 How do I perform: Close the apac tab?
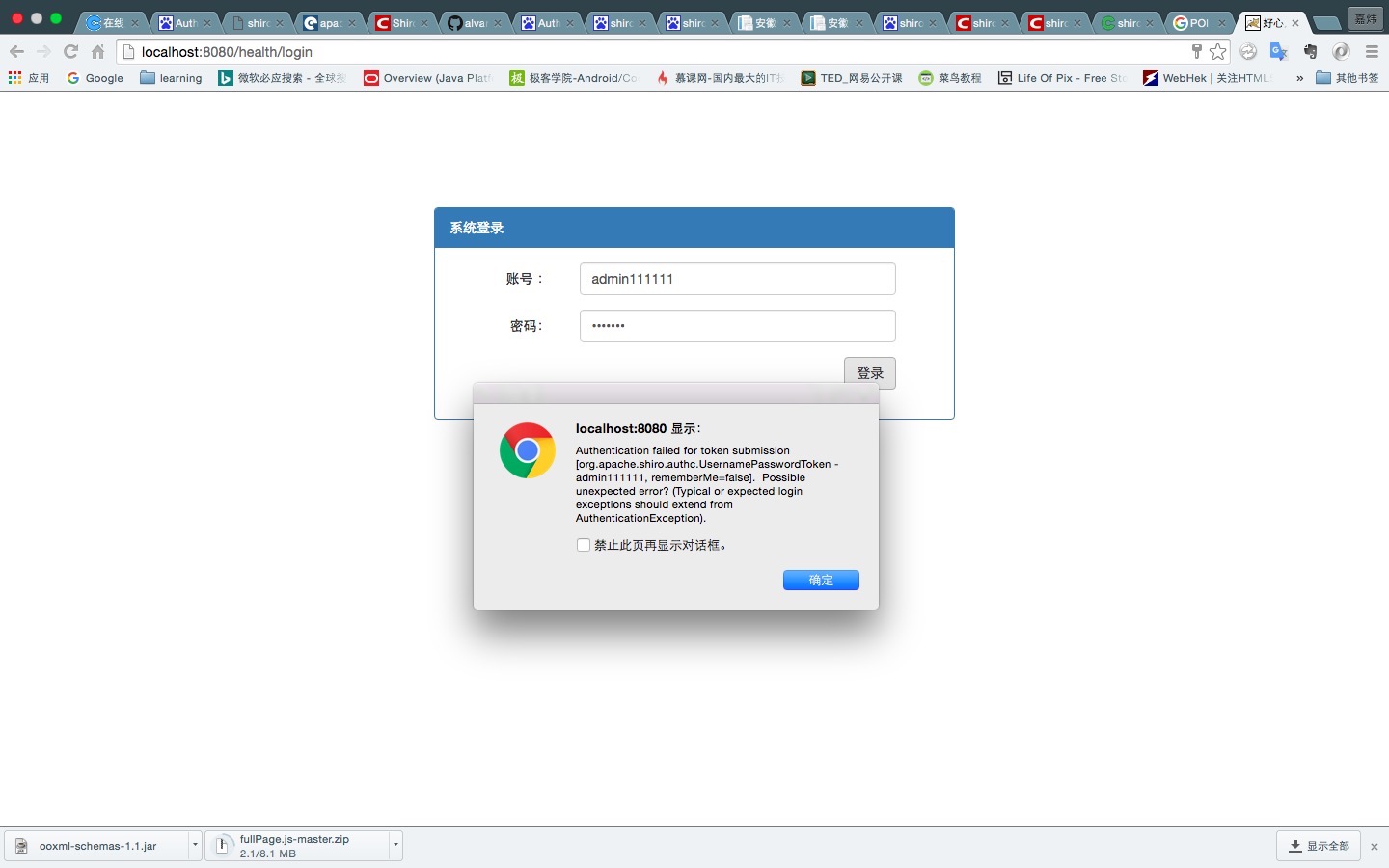point(352,23)
